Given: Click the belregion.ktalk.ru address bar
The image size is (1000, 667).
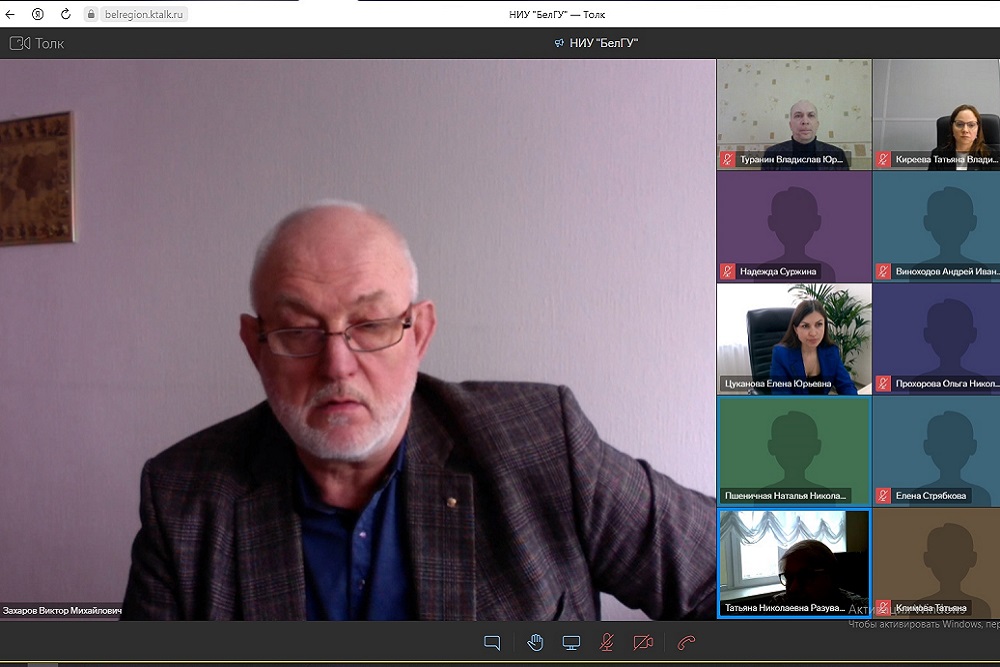Looking at the screenshot, I should 138,15.
